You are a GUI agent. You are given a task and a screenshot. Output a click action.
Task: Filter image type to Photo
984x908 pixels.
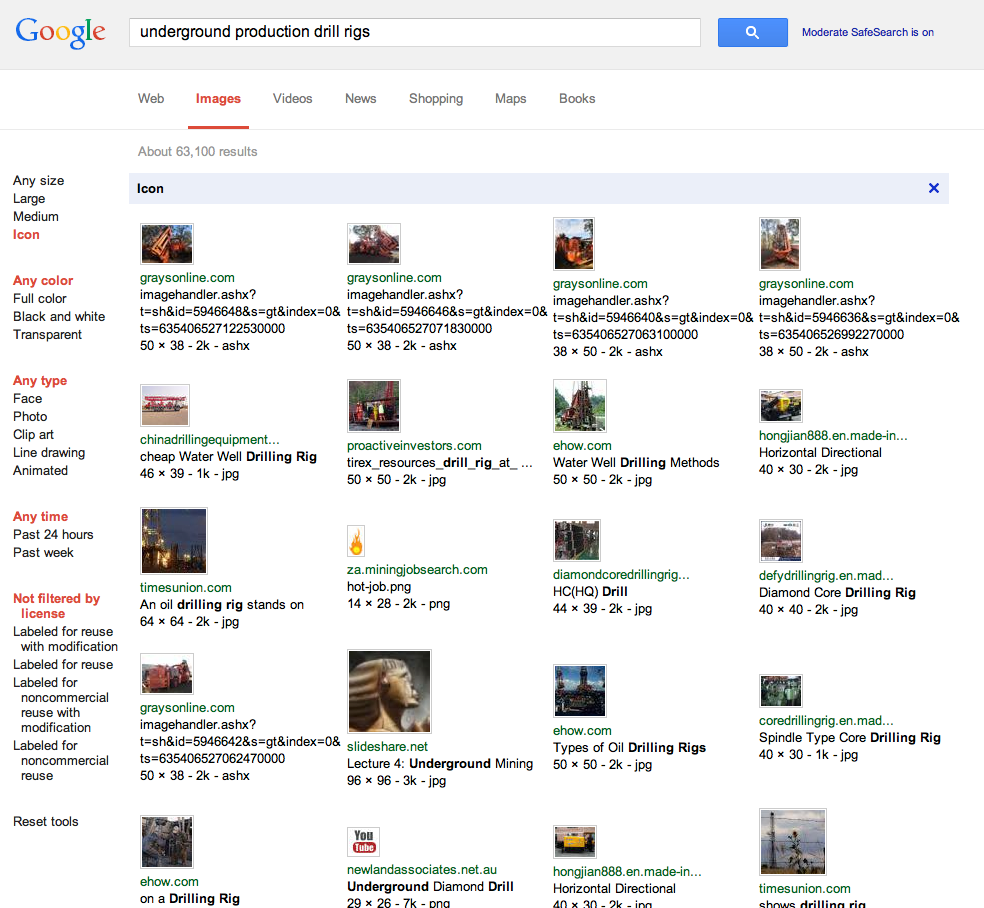coord(30,417)
